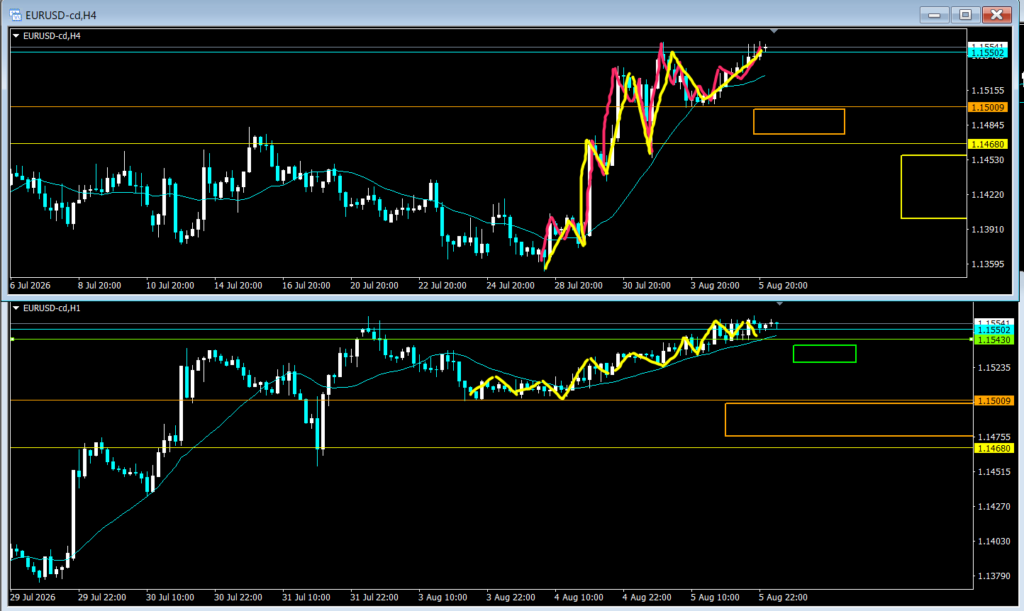This screenshot has height=611, width=1024.
Task: Click 1.14755 on the H1 price scale
Action: click(x=993, y=437)
